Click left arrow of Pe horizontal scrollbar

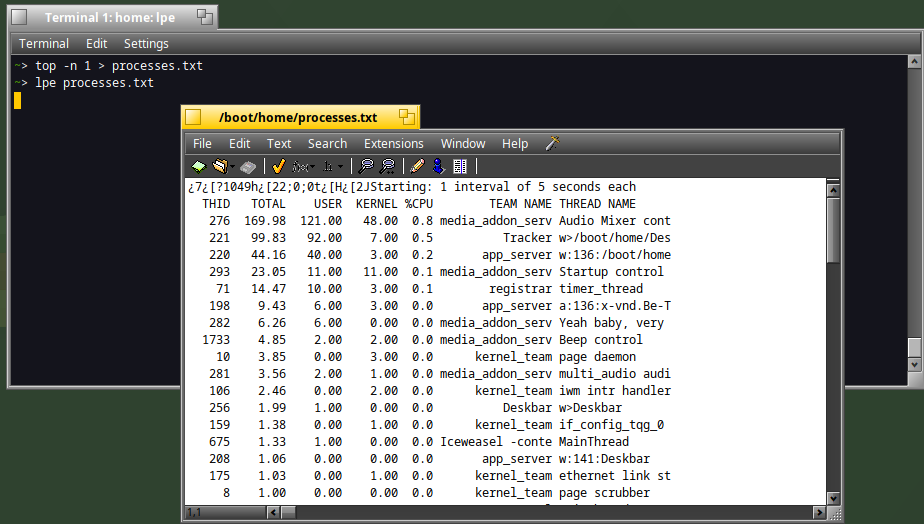coord(273,512)
